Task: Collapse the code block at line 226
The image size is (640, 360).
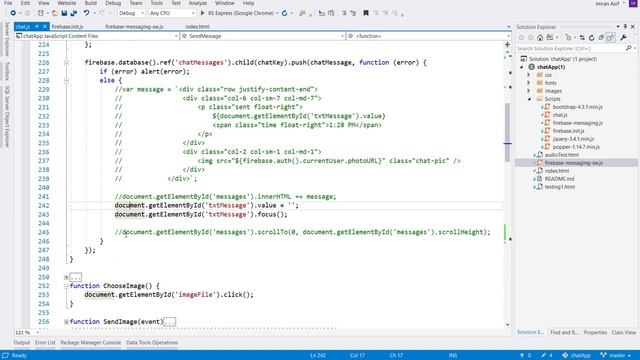Action: tap(66, 62)
